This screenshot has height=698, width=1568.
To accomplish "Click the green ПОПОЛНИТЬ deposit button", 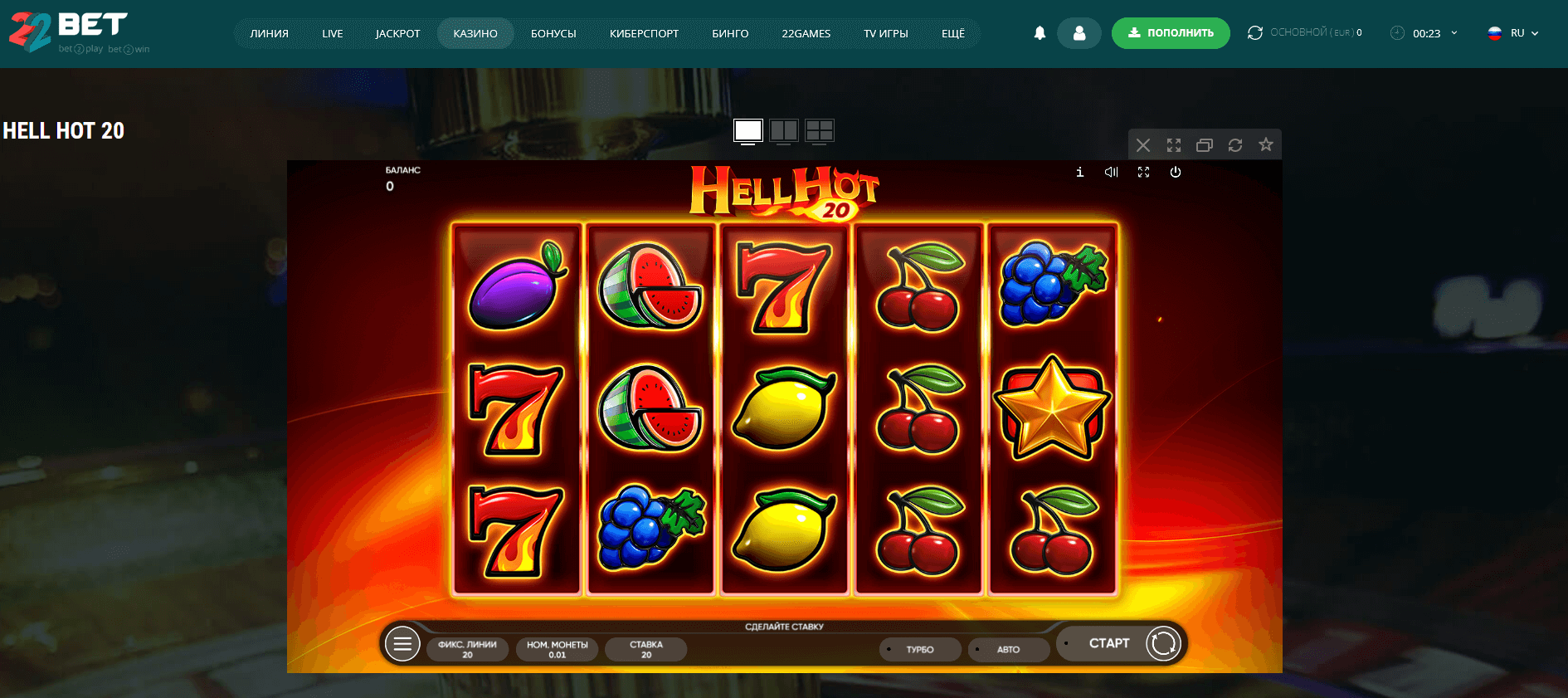I will [x=1171, y=33].
